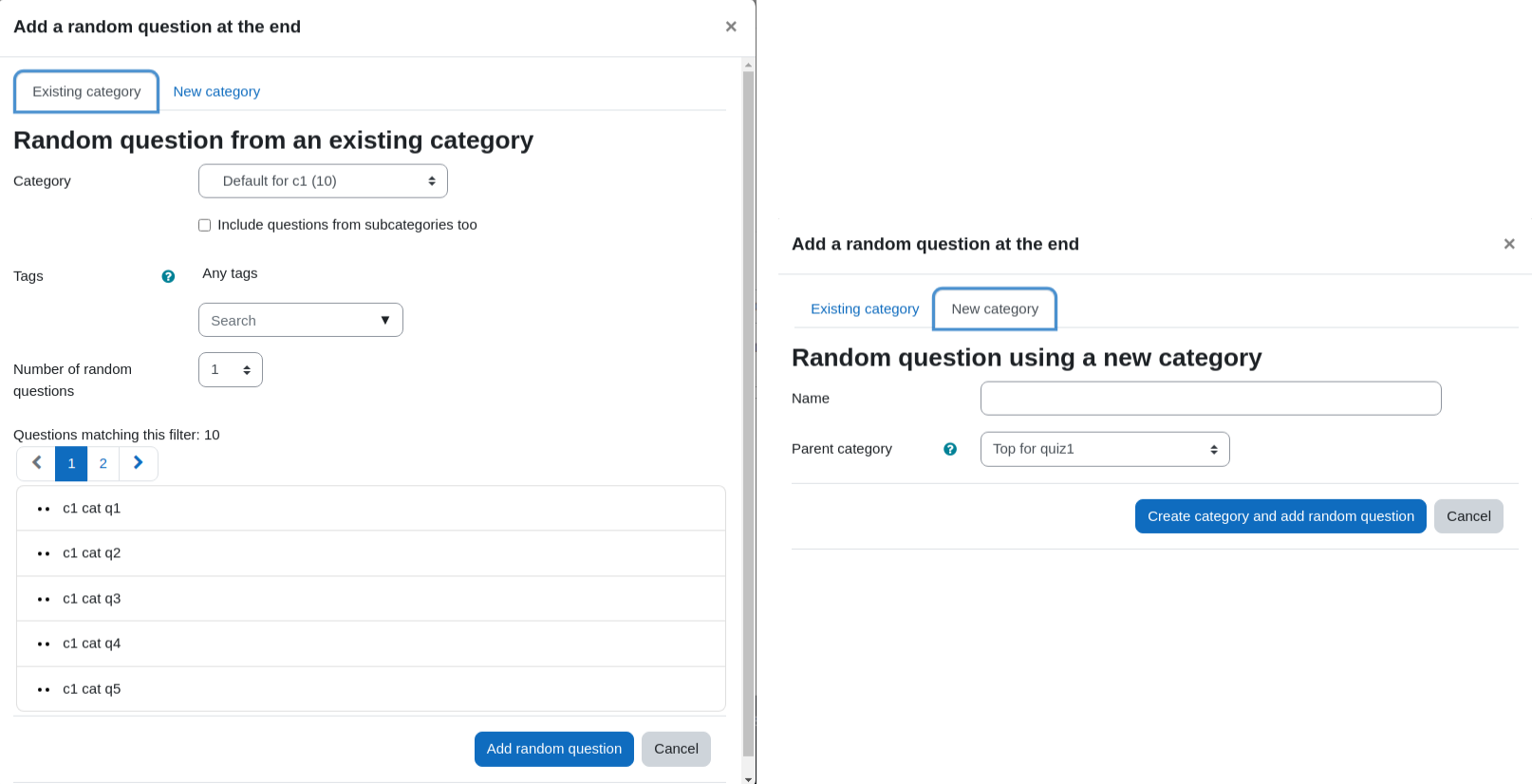Close the left random question dialog
Screen dimensions: 1532x784
point(731,27)
